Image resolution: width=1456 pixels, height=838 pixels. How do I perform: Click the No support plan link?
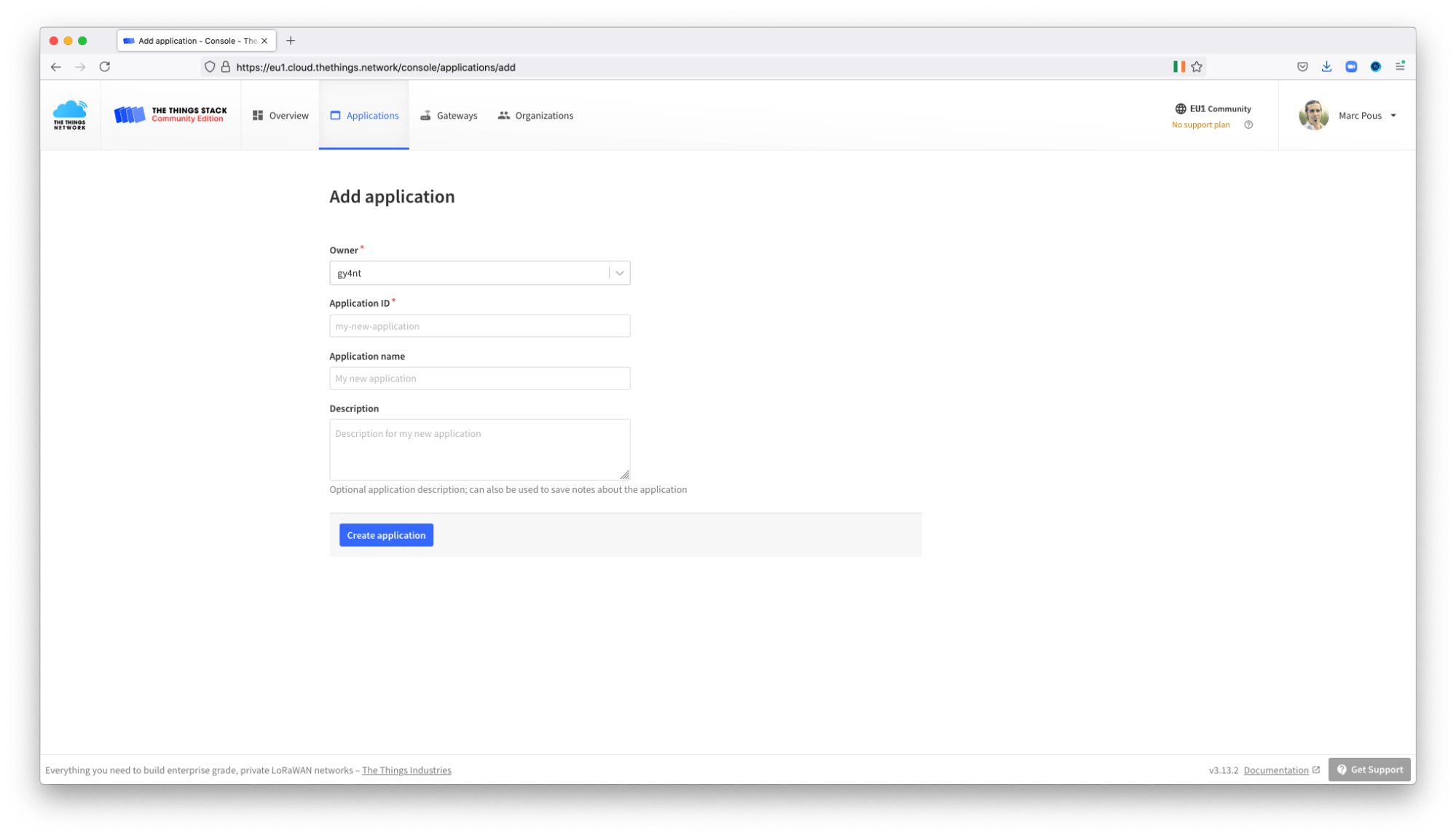tap(1200, 124)
